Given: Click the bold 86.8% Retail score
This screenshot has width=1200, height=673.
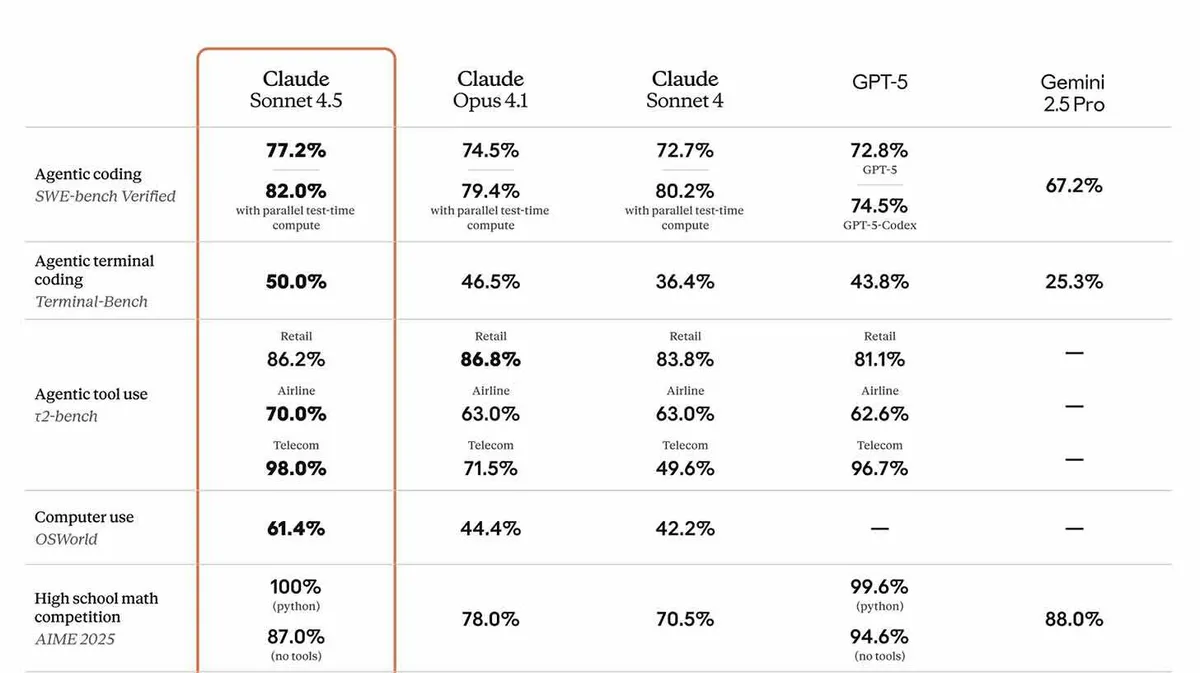Looking at the screenshot, I should (x=490, y=359).
